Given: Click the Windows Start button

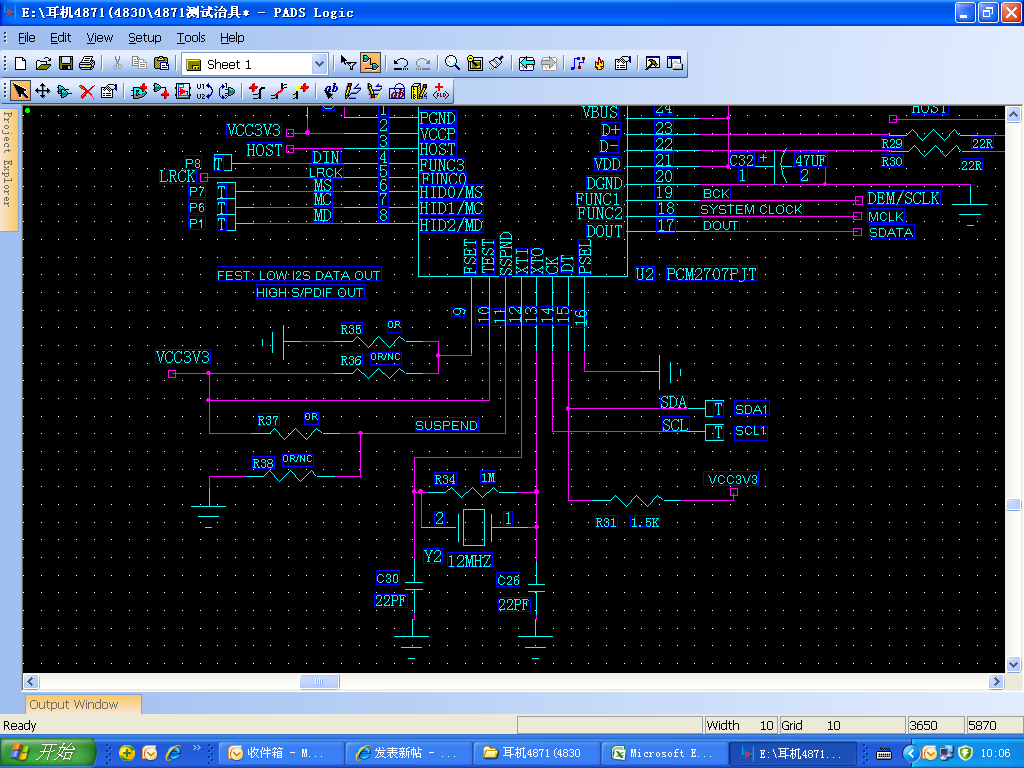Looking at the screenshot, I should (48, 753).
